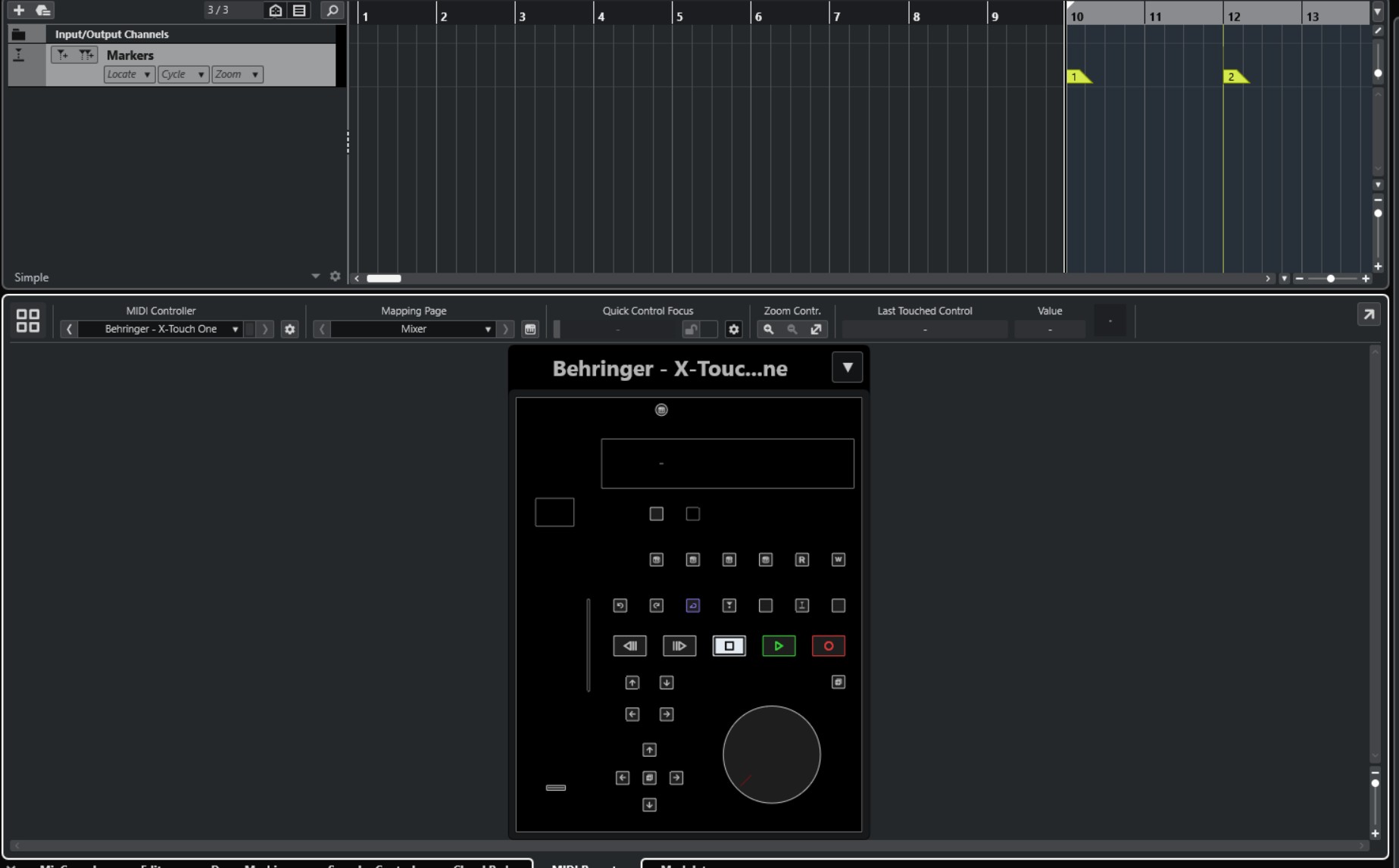
Task: Open the Mapping Page assistant icon
Action: tap(530, 329)
